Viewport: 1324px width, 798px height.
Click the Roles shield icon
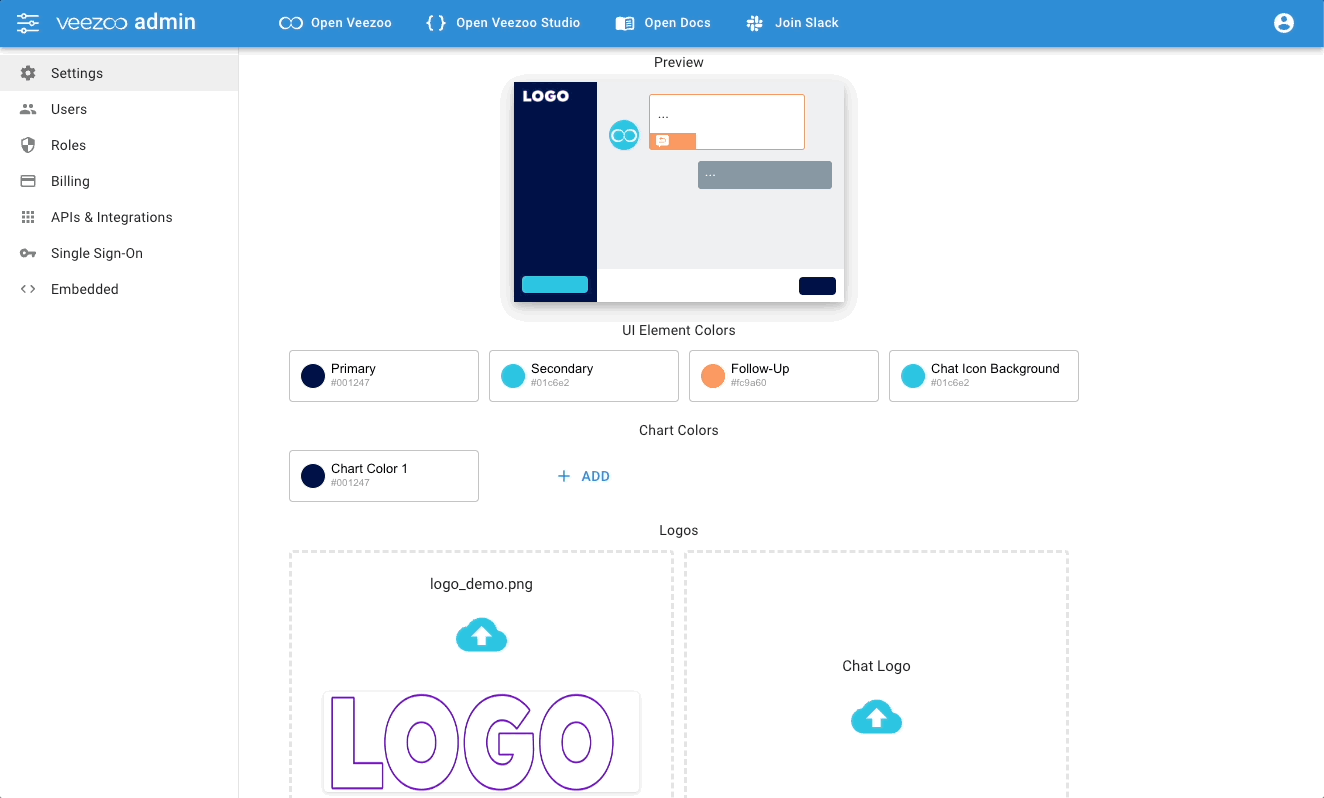(x=28, y=145)
